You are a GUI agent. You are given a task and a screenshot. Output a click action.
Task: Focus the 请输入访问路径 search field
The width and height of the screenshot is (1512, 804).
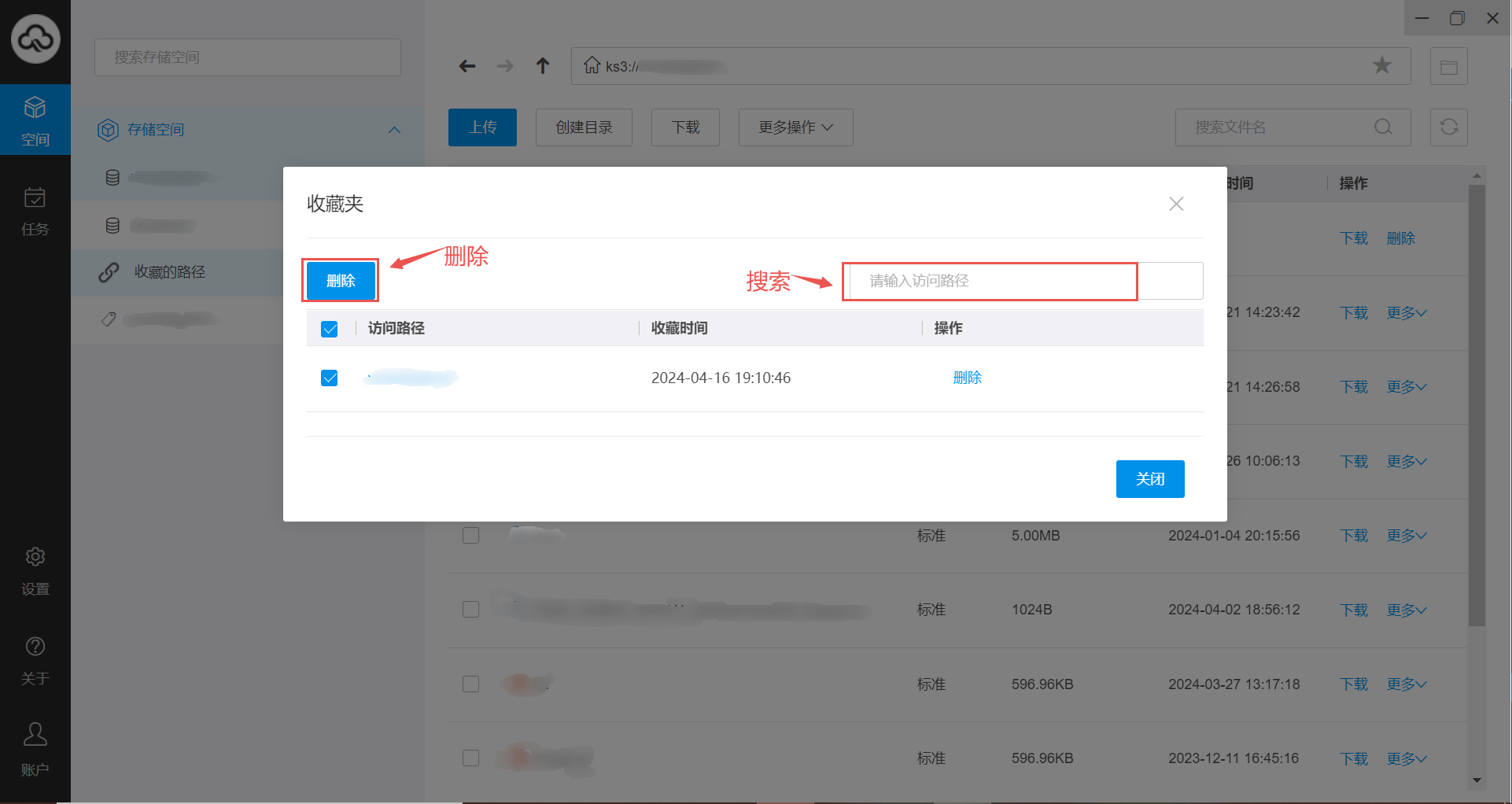point(1026,281)
